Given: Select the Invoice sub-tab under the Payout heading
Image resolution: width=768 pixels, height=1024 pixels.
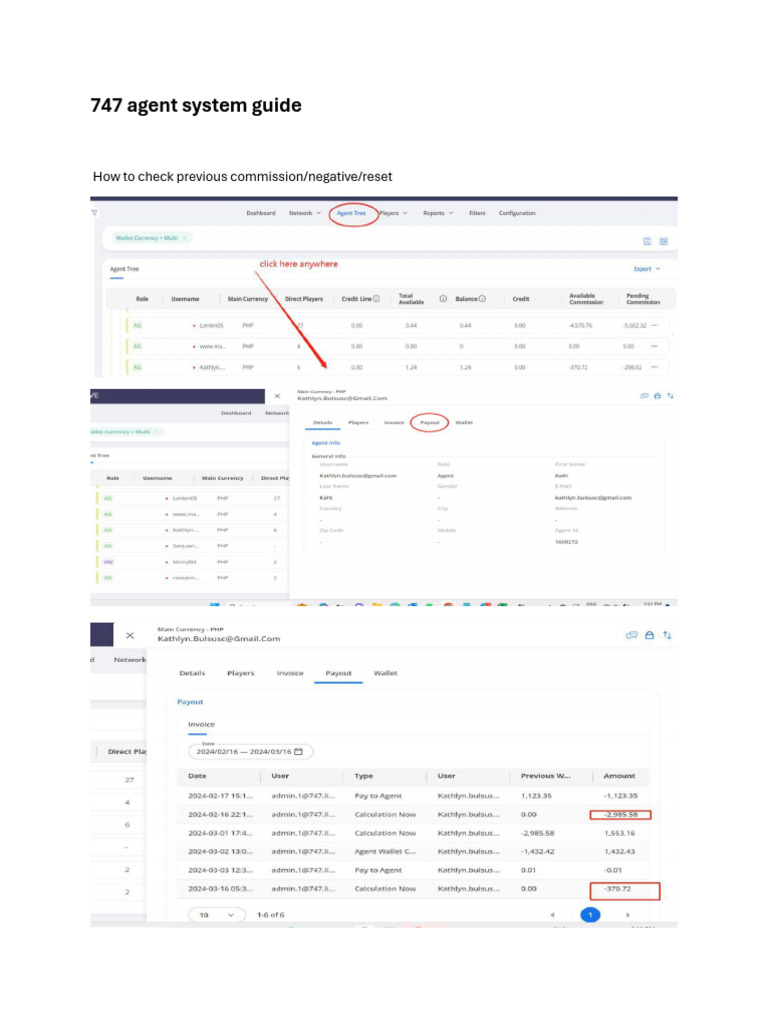Looking at the screenshot, I should point(201,724).
